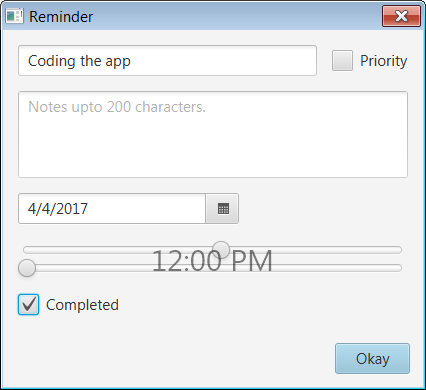Click the "Priority" label text

click(x=384, y=61)
